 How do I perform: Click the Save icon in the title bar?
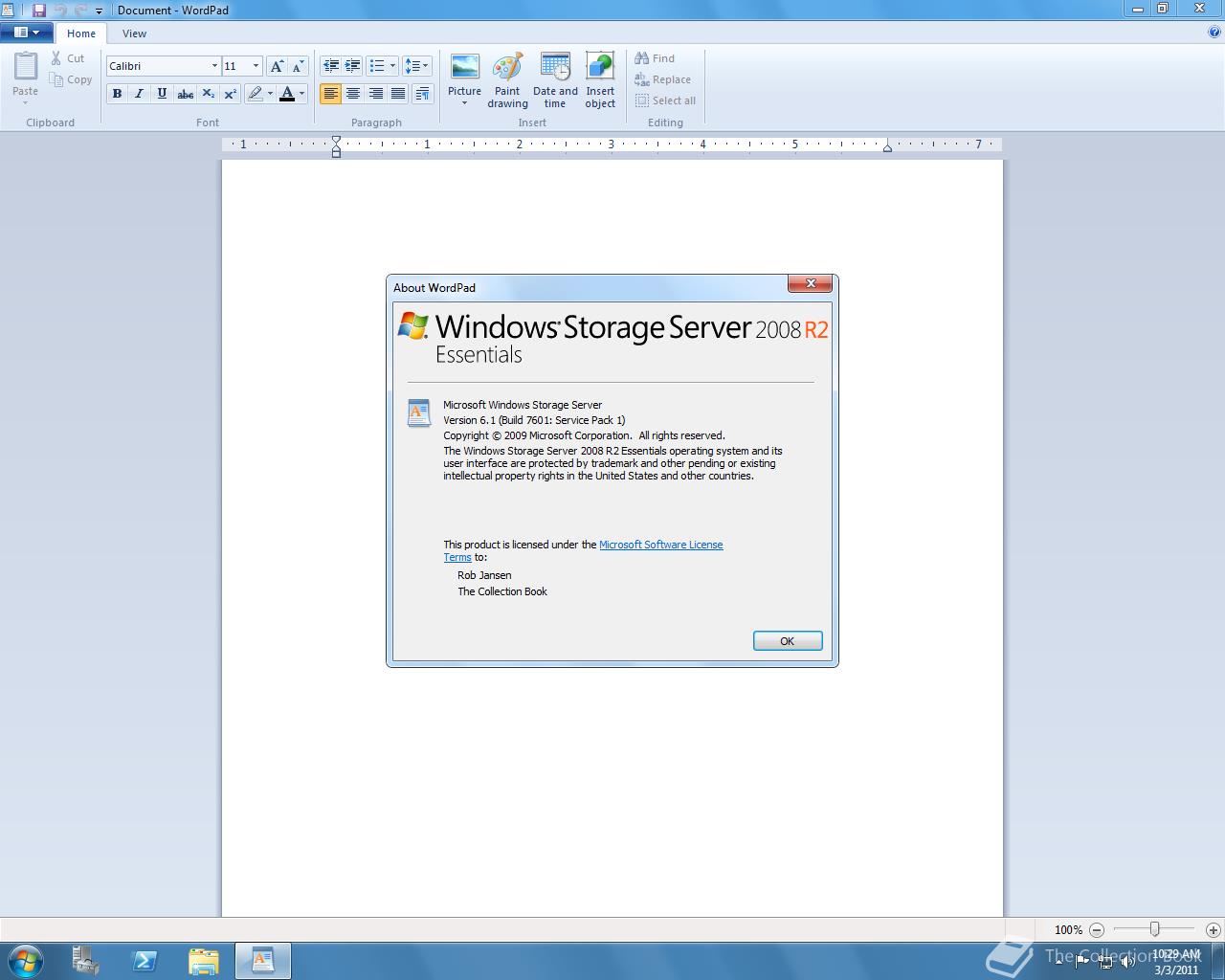pos(39,10)
